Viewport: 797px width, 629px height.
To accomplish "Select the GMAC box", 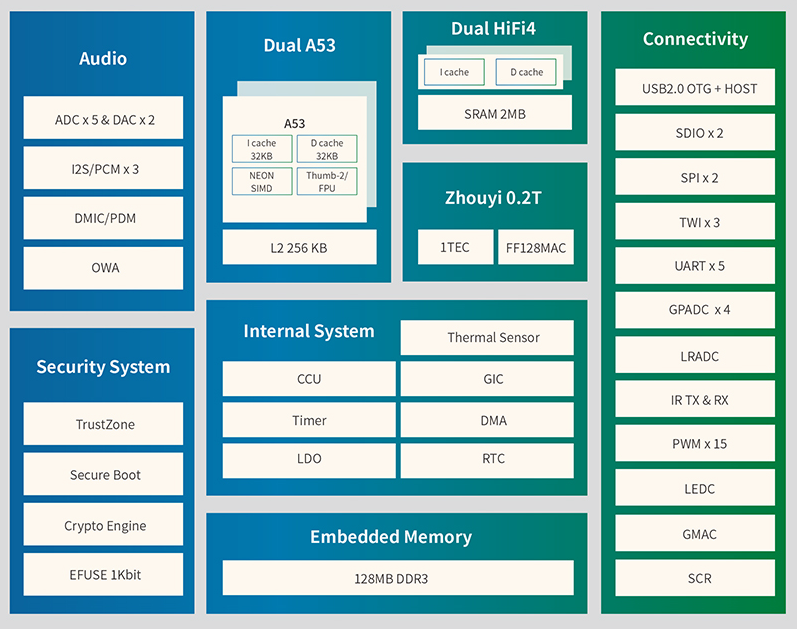I will point(695,533).
